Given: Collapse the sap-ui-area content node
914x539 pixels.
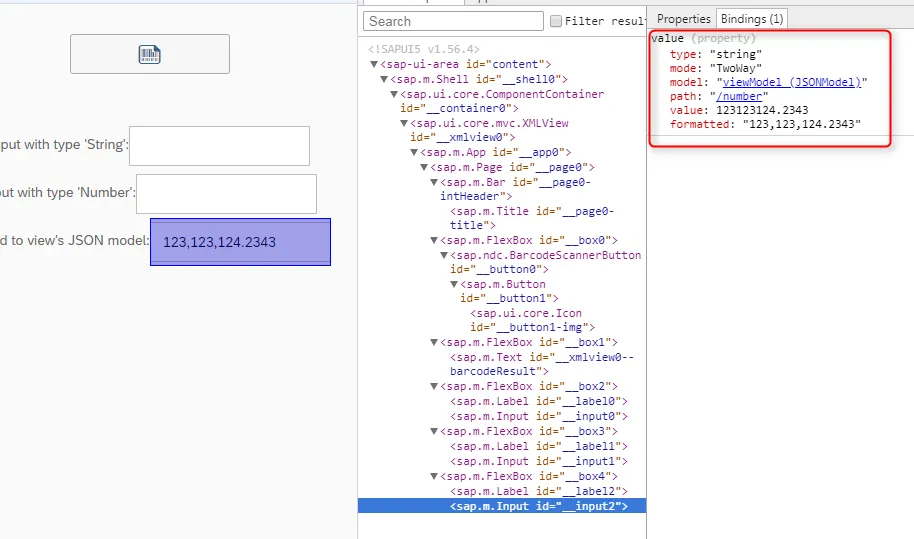Looking at the screenshot, I should point(374,64).
